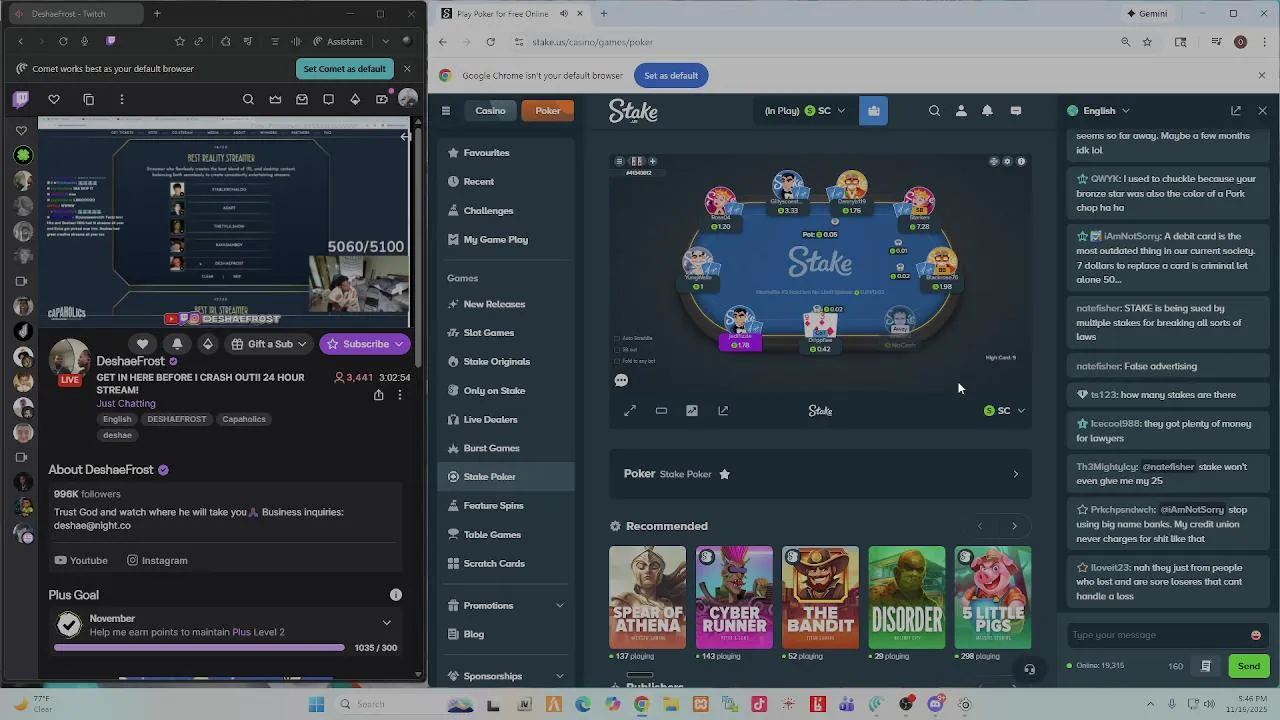The width and height of the screenshot is (1280, 720).
Task: Open Twitch bits diamond icon
Action: (x=355, y=99)
